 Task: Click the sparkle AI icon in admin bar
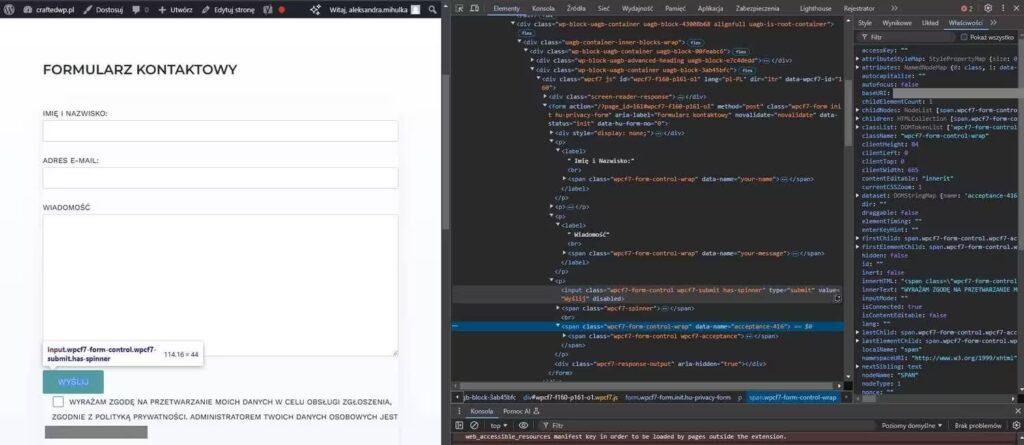315,10
